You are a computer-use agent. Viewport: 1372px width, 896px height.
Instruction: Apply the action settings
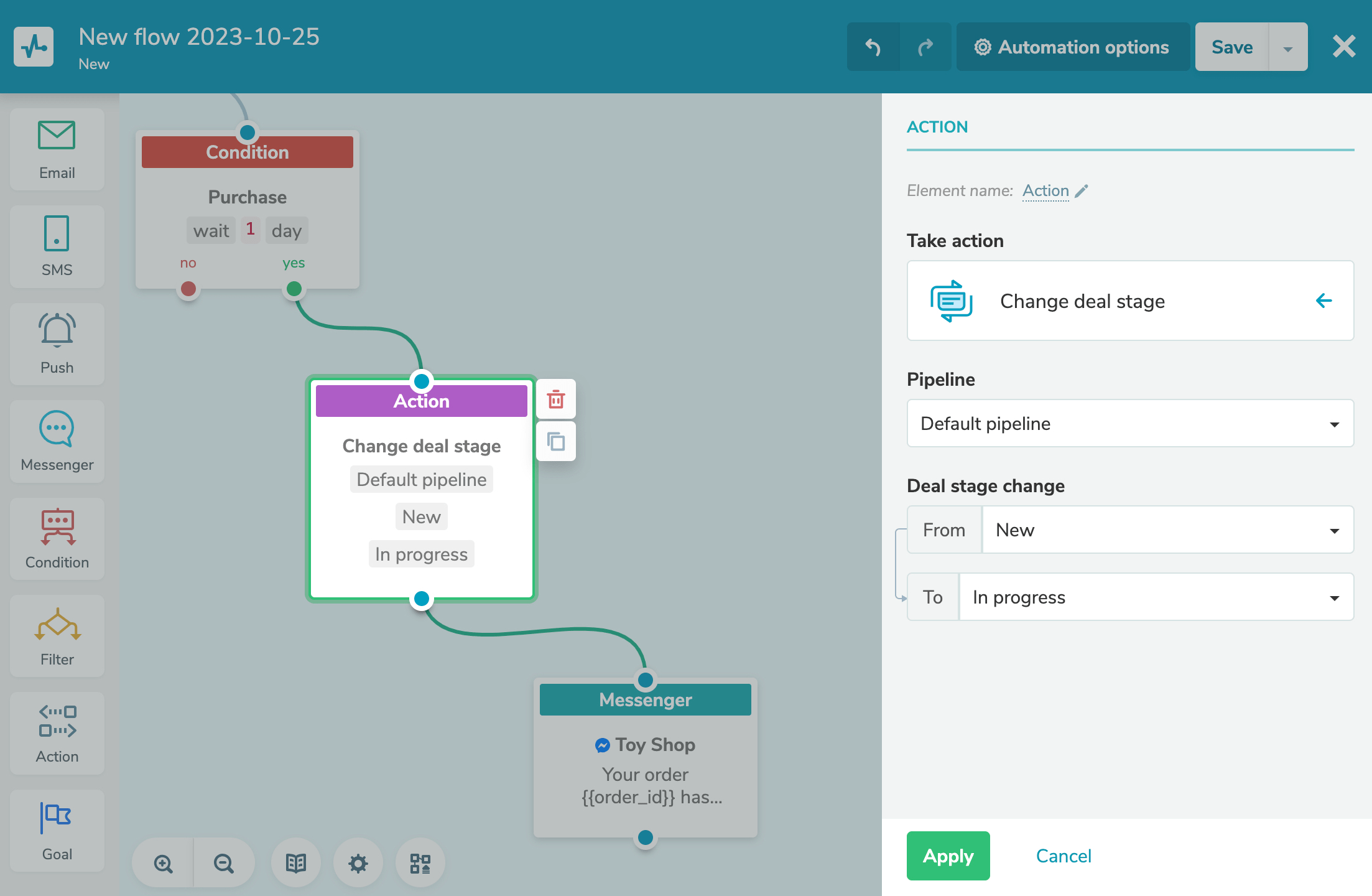click(948, 856)
